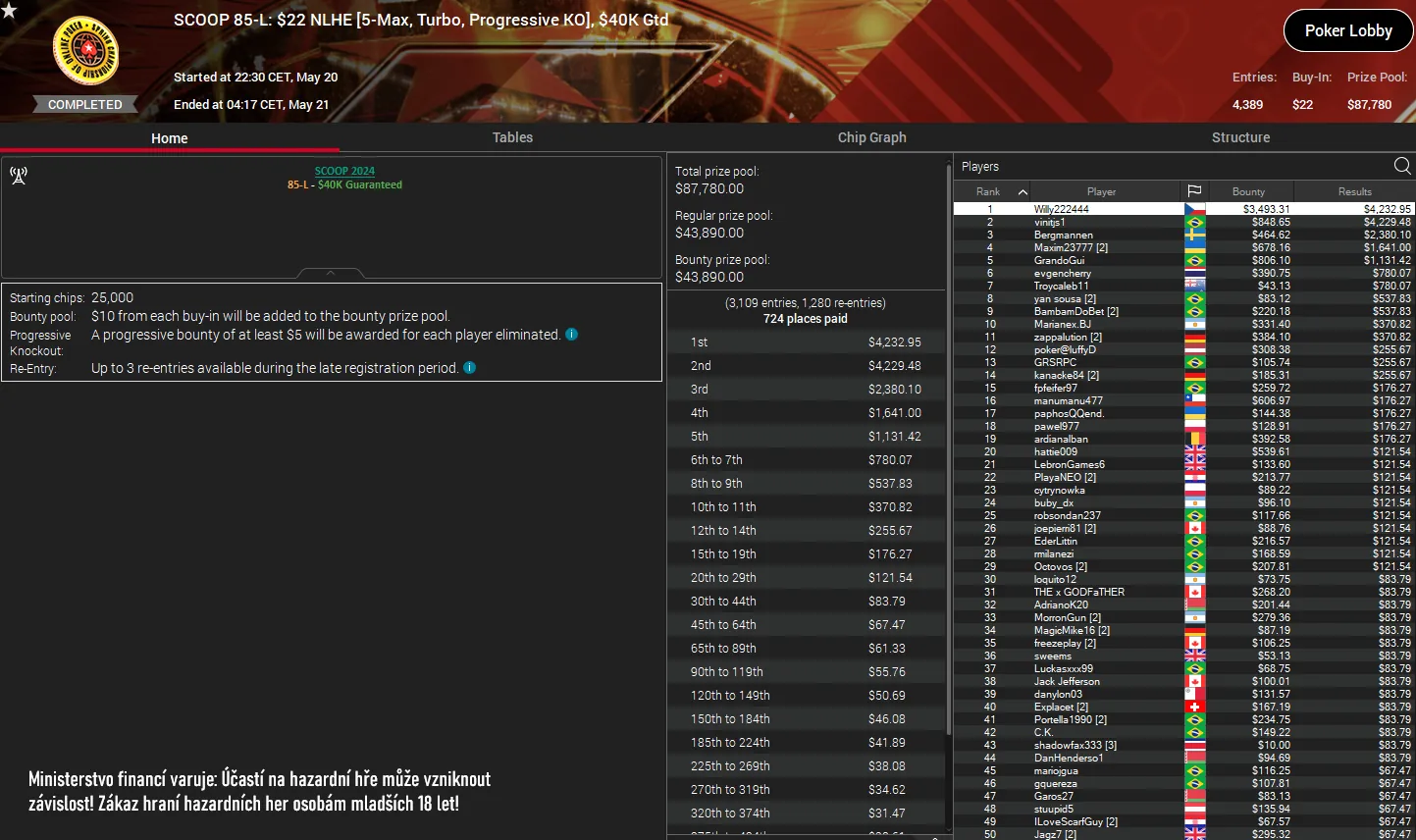The image size is (1416, 840).
Task: Click the broadcast antenna icon
Action: [x=19, y=176]
